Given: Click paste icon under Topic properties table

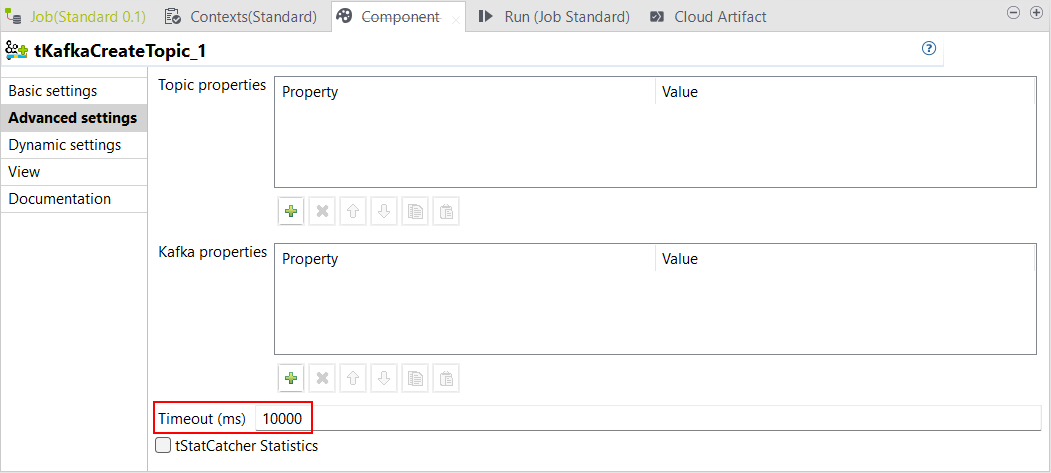Looking at the screenshot, I should tap(446, 212).
